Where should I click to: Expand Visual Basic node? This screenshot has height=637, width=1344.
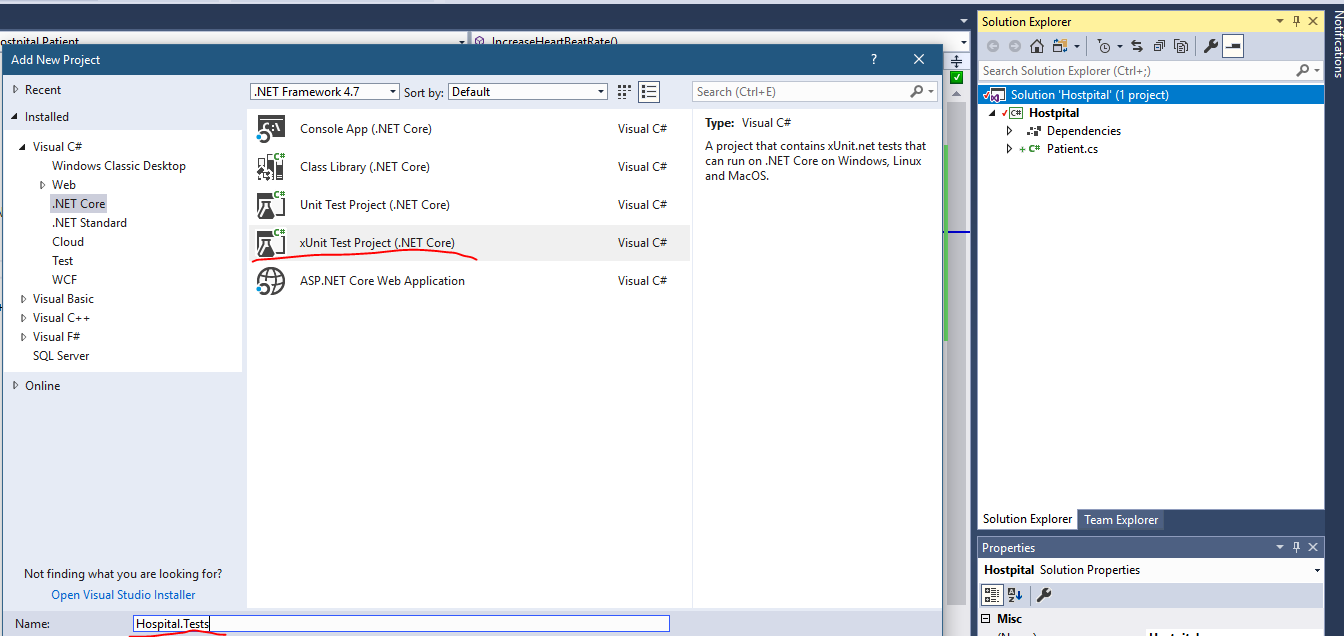[x=24, y=299]
